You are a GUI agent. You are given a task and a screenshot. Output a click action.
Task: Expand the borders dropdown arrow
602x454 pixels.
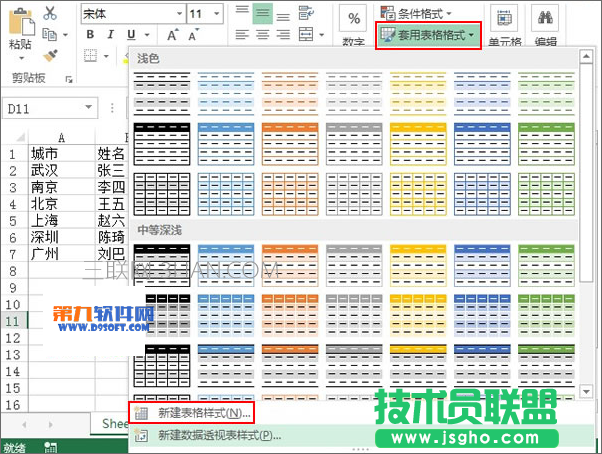coord(106,56)
